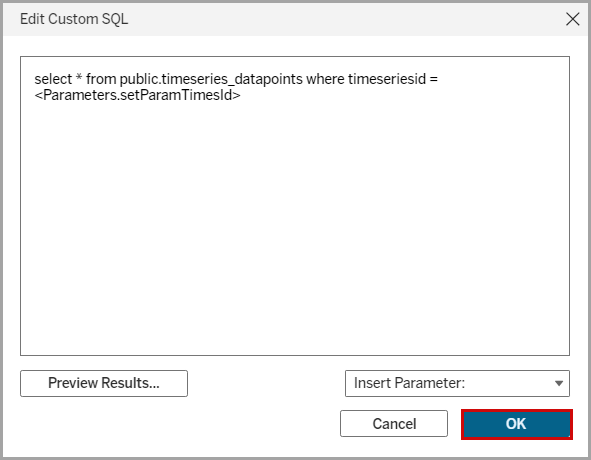Viewport: 591px width, 460px height.
Task: Click the asterisk in the SQL query
Action: pos(79,77)
